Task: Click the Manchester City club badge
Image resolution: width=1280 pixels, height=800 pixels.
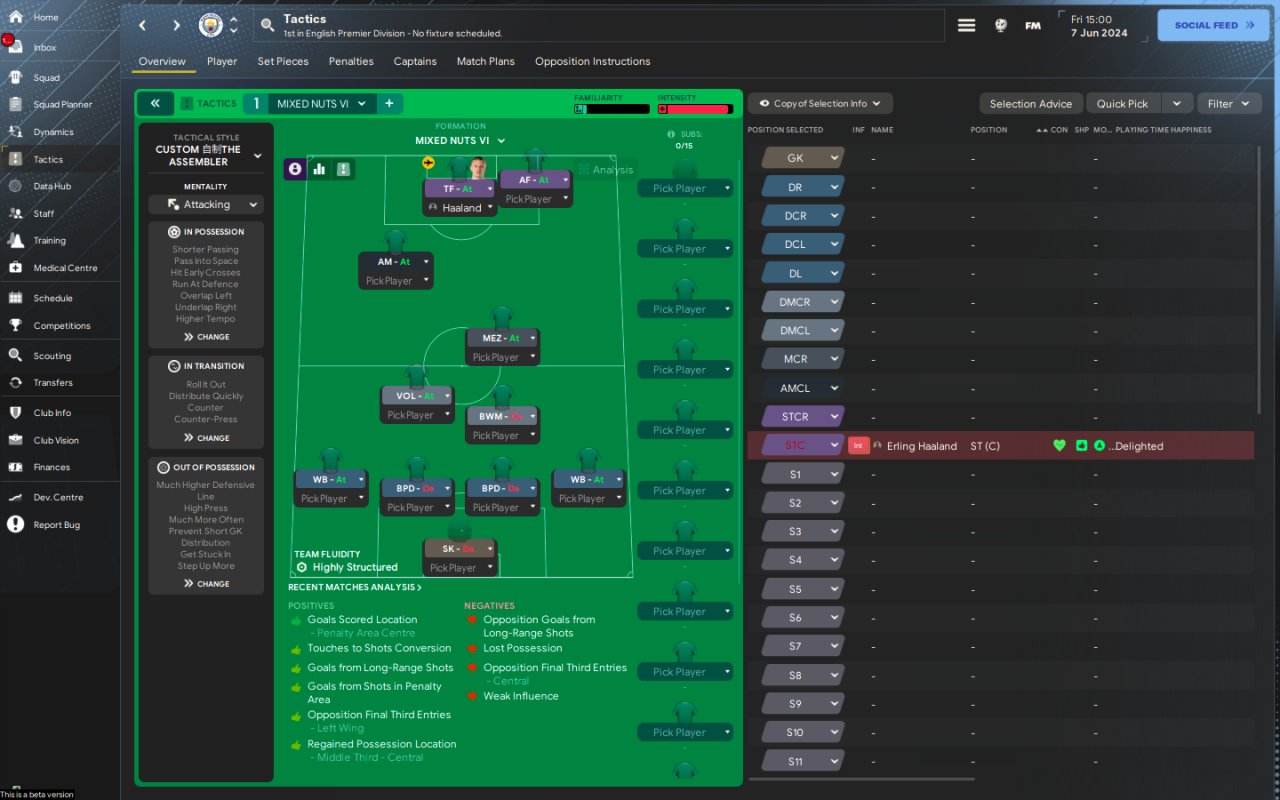Action: (x=210, y=25)
